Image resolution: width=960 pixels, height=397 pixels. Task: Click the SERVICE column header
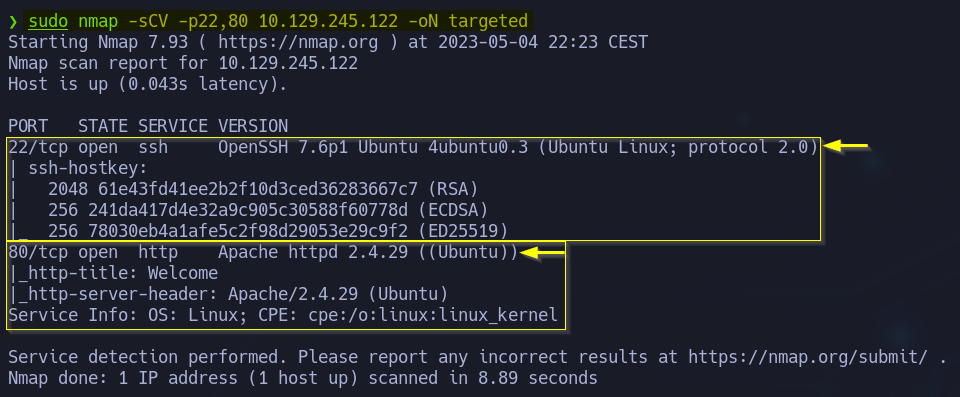(173, 126)
